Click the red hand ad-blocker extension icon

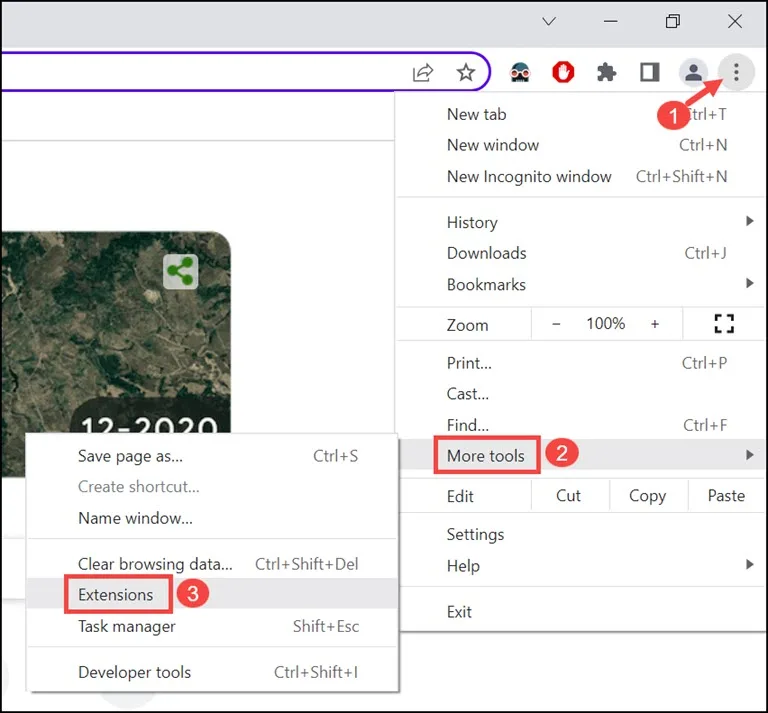(563, 72)
